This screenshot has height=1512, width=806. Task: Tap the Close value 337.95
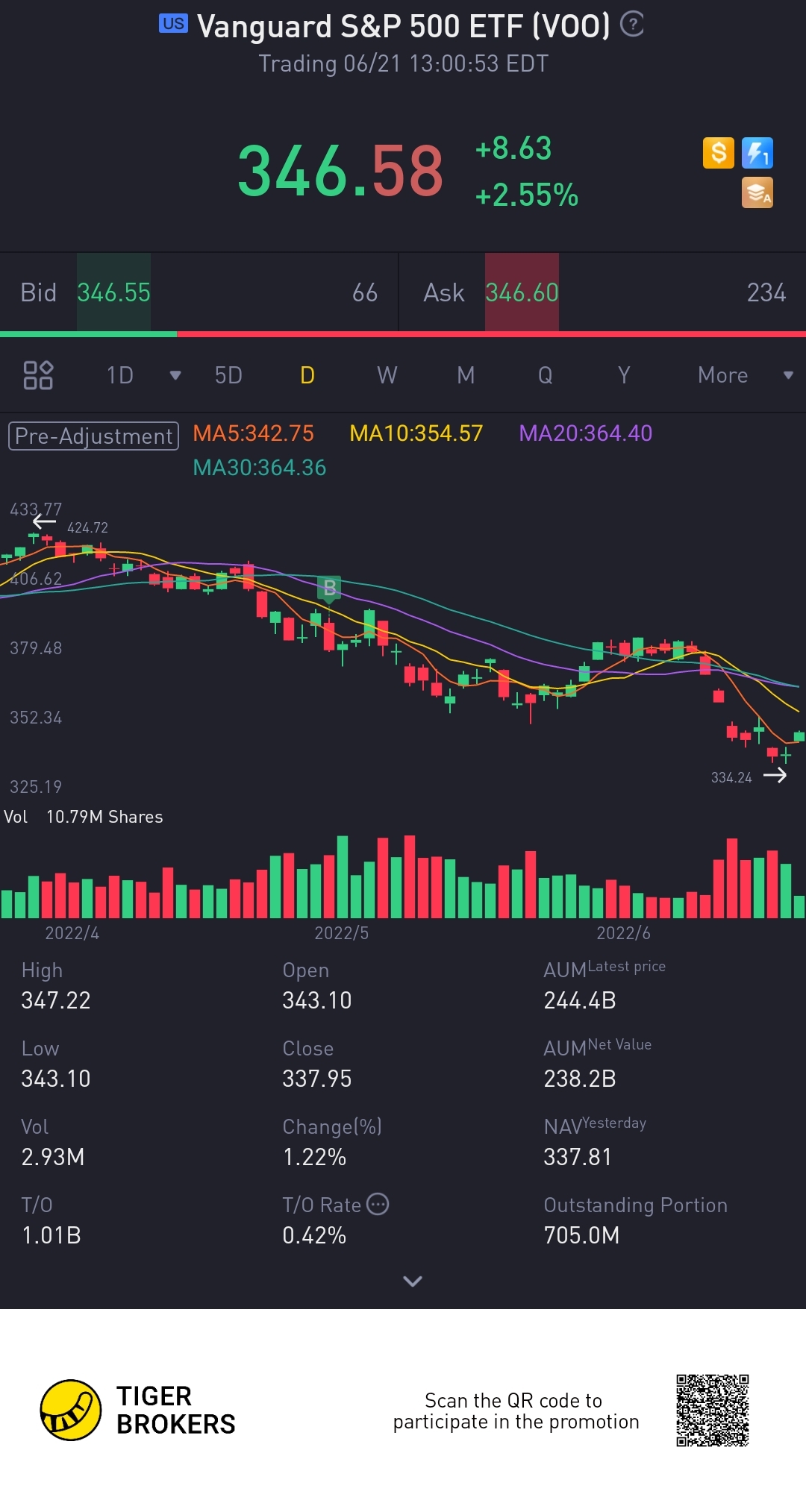point(317,1079)
